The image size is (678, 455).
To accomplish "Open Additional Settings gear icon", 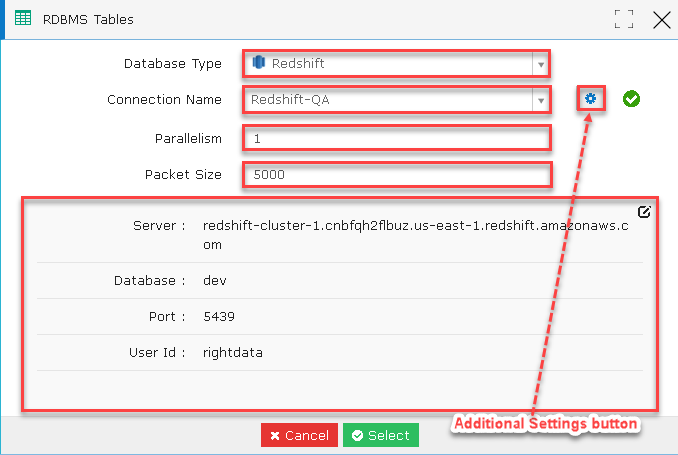I will pos(591,99).
